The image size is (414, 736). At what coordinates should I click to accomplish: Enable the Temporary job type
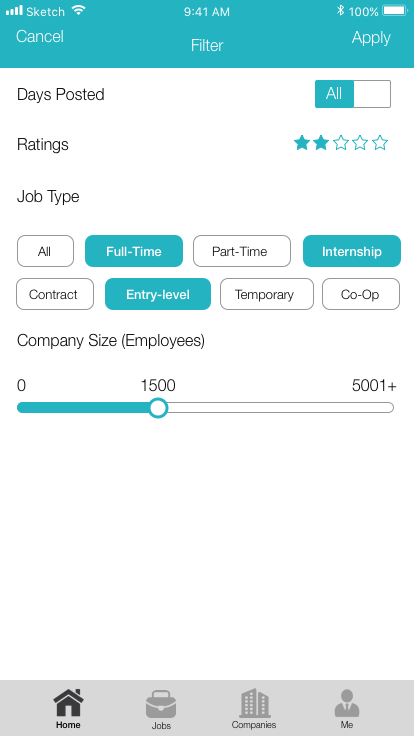pos(267,294)
